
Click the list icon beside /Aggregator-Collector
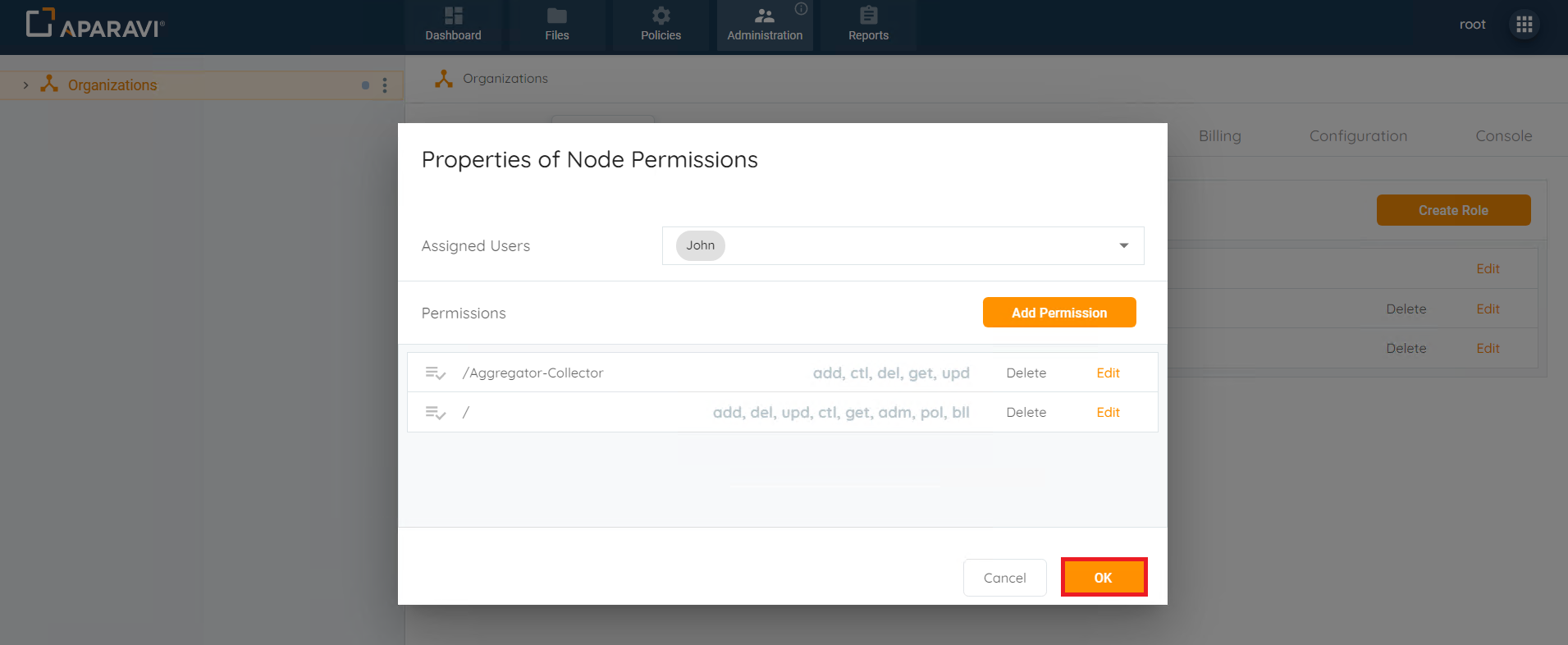[x=435, y=373]
